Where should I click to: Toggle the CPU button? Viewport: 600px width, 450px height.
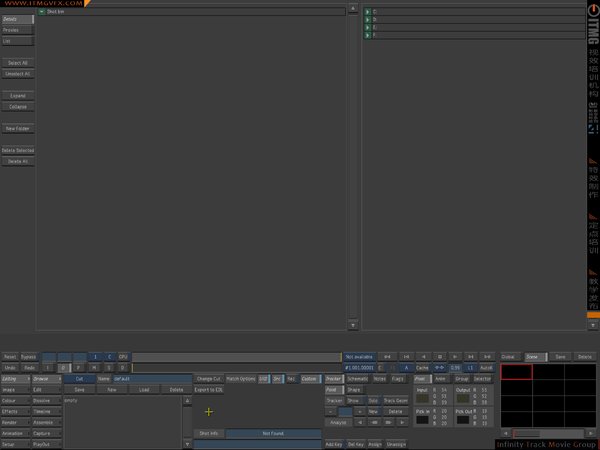(x=123, y=357)
